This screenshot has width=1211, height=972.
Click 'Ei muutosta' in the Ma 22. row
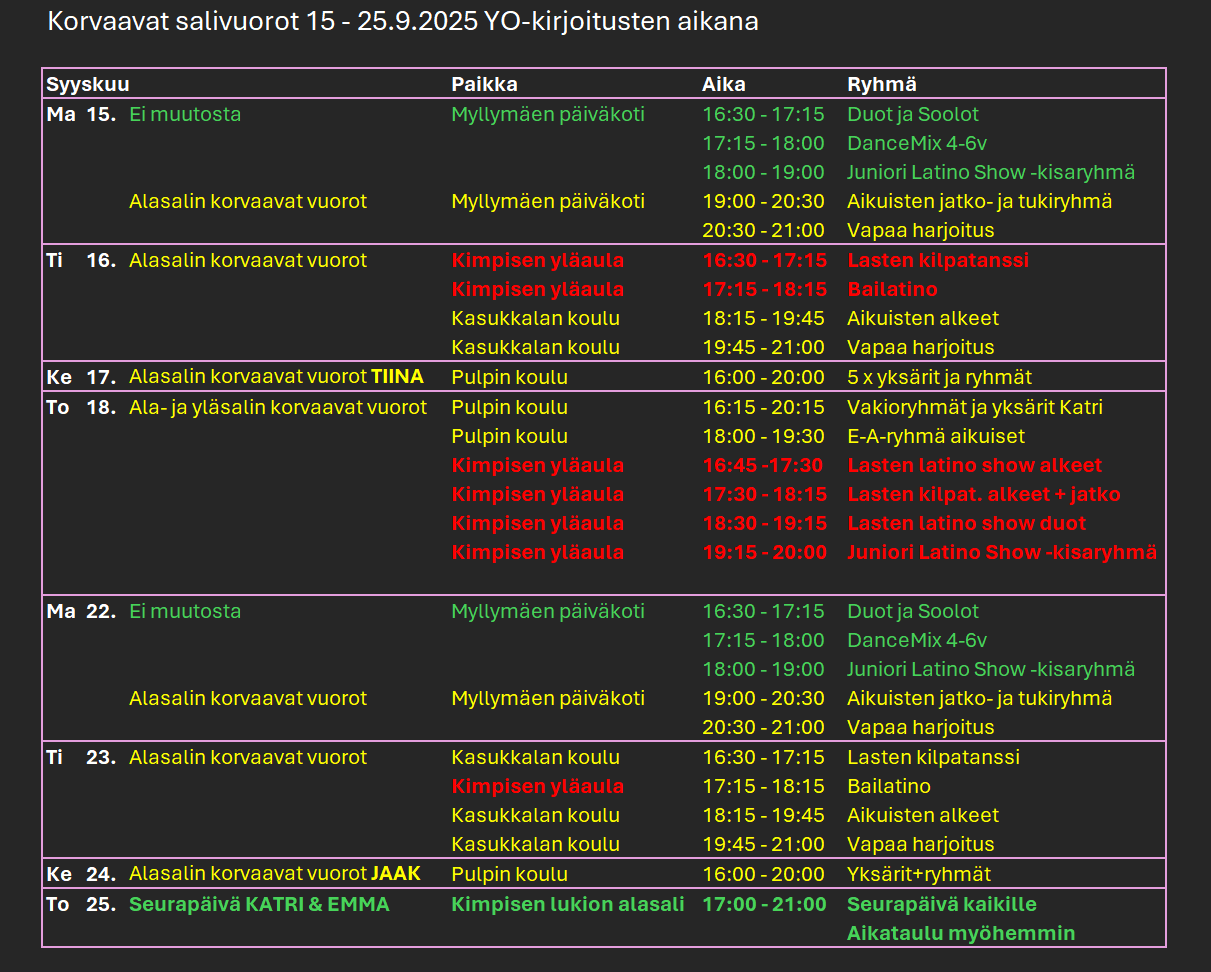185,611
